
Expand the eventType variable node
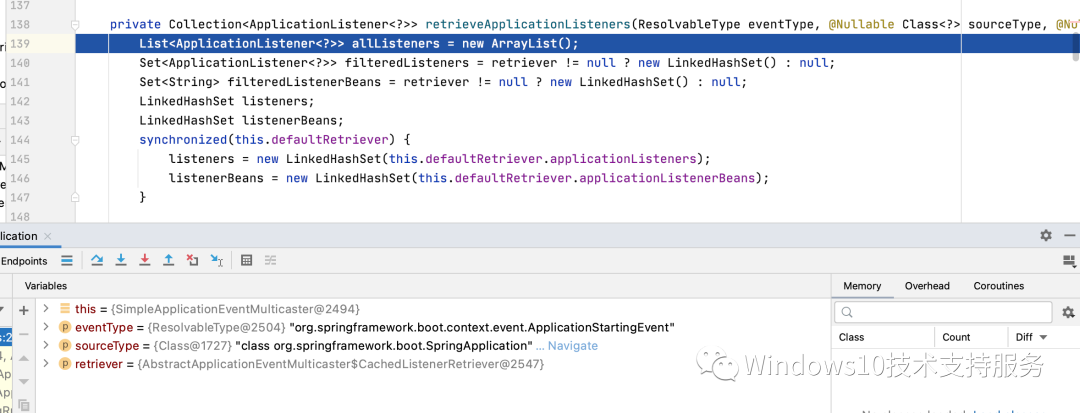coord(46,327)
